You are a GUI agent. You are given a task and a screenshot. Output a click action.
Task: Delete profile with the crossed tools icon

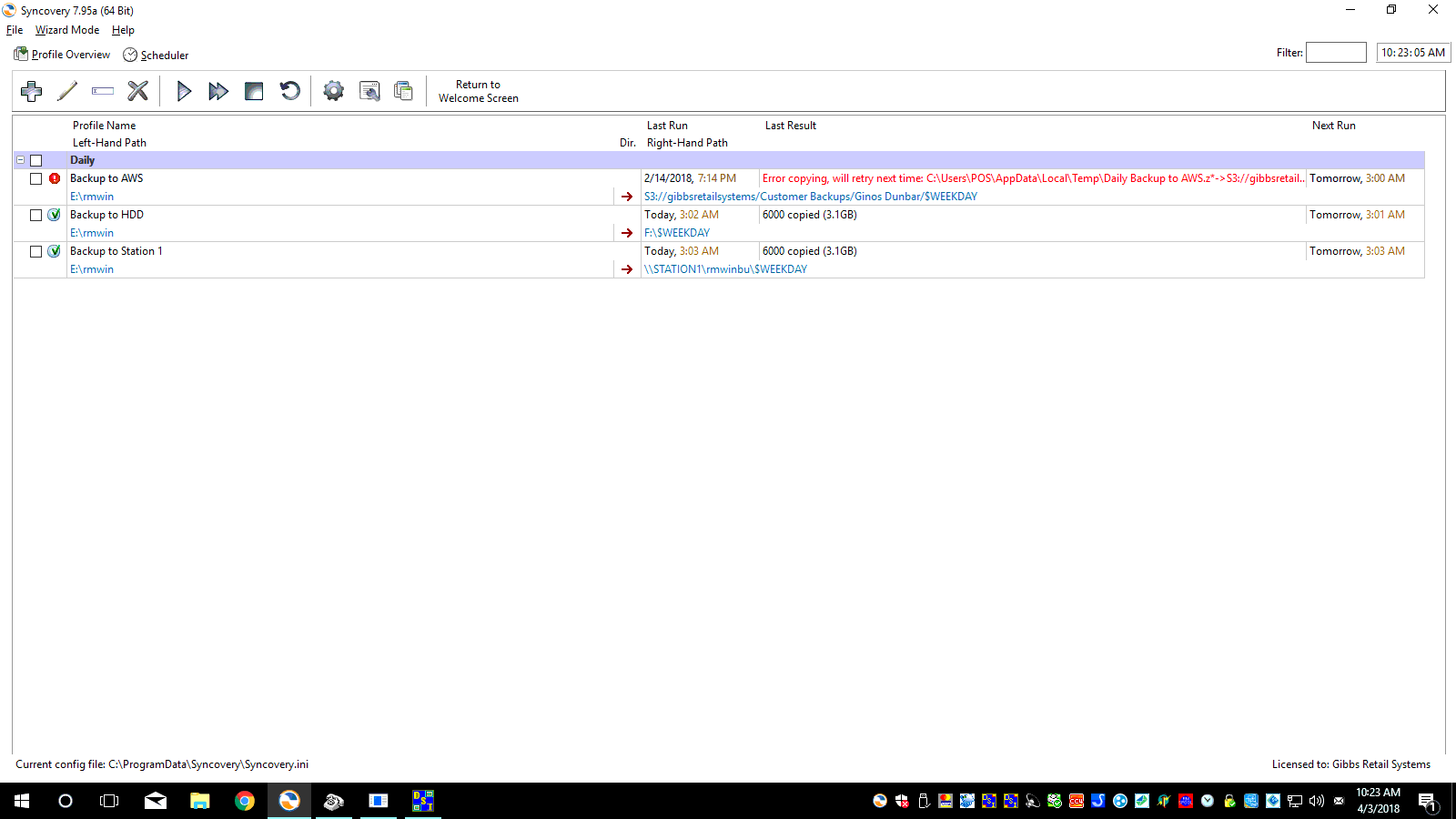(x=137, y=91)
